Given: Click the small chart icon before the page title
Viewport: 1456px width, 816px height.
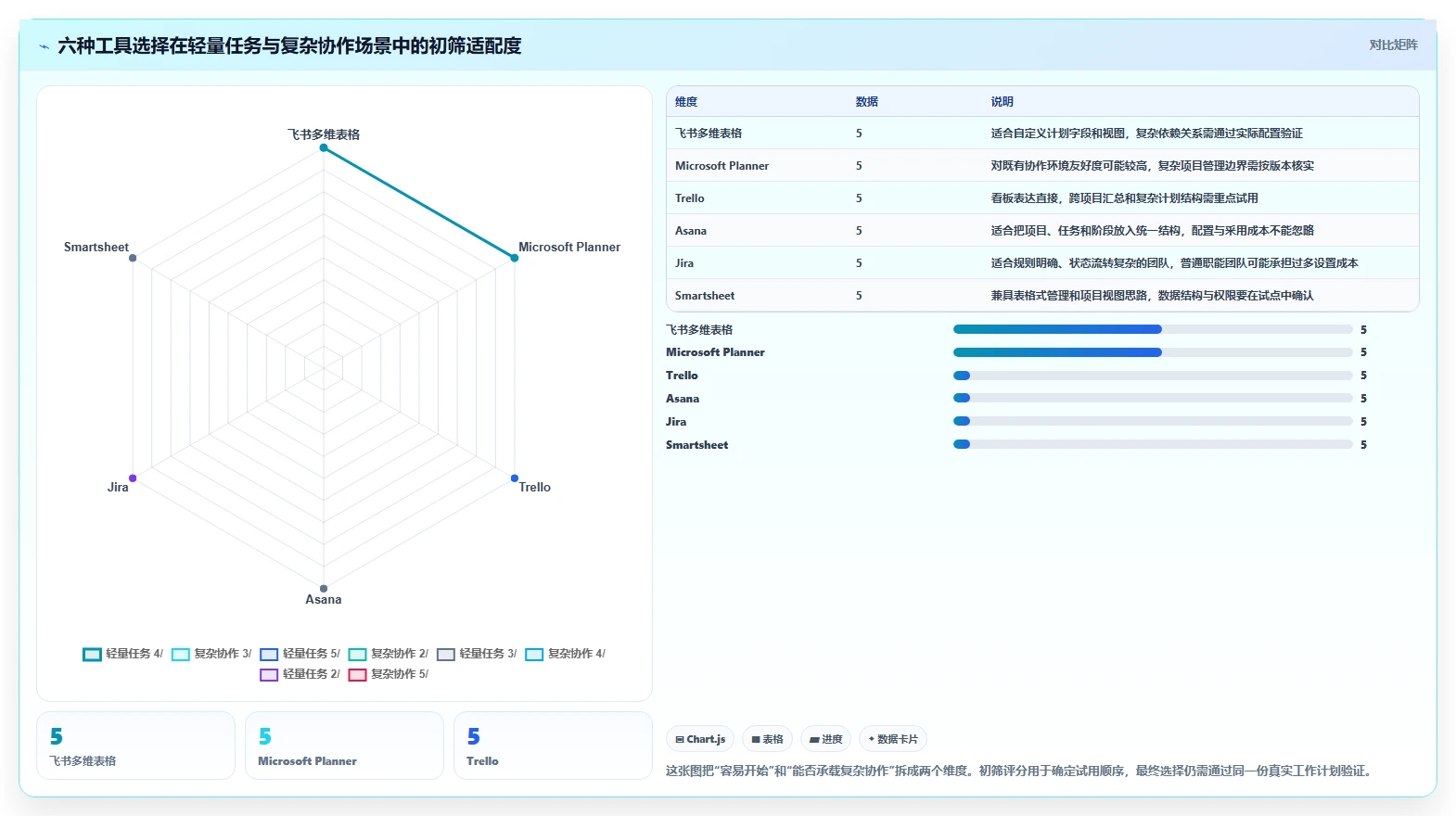Looking at the screenshot, I should [x=44, y=46].
